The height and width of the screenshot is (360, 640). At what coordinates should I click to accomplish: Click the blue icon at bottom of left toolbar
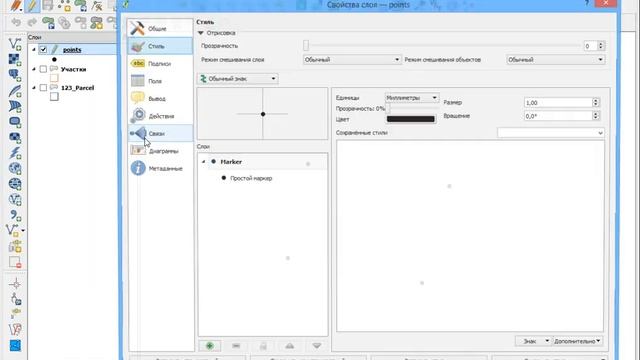pyautogui.click(x=15, y=345)
